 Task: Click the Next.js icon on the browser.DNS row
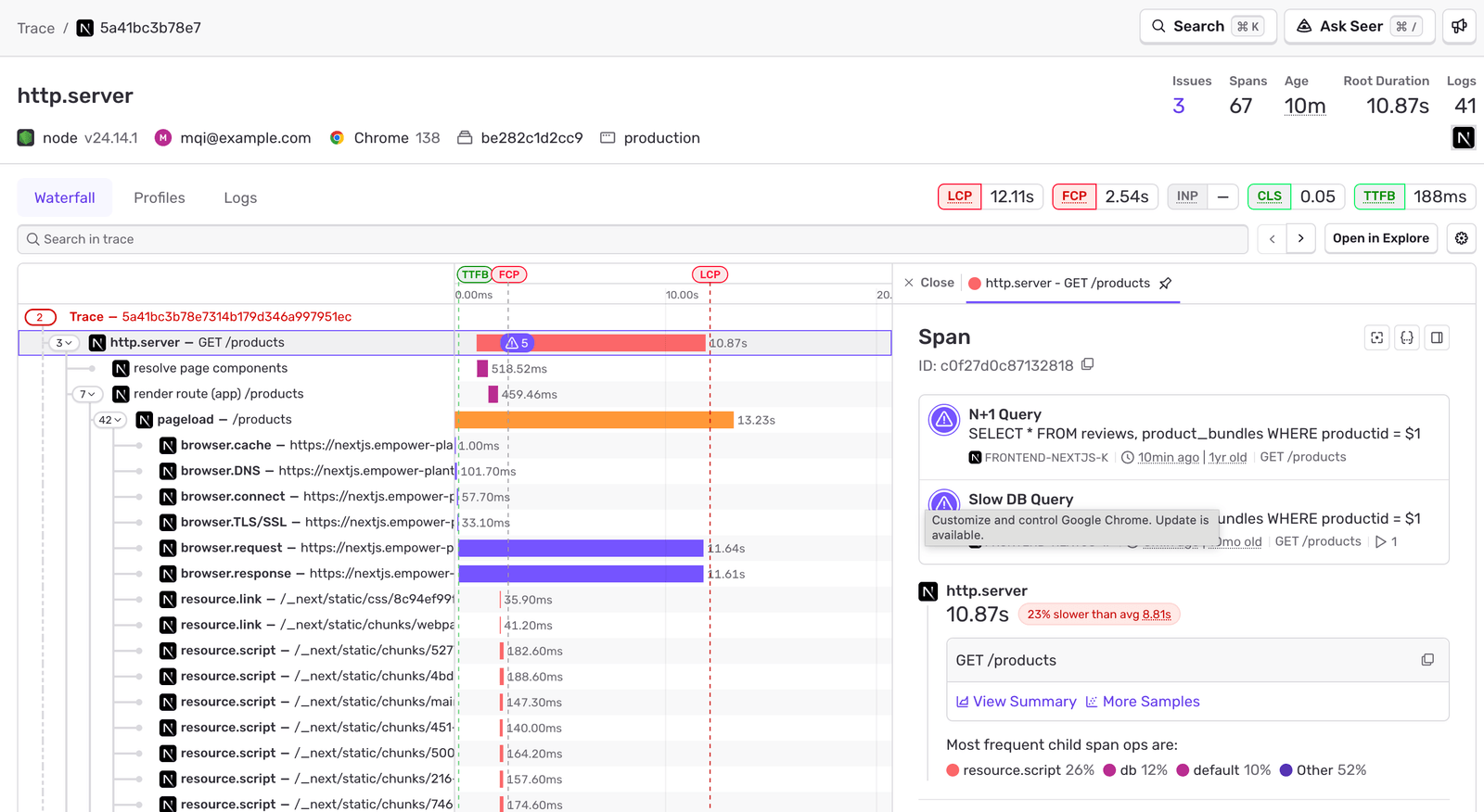(168, 471)
